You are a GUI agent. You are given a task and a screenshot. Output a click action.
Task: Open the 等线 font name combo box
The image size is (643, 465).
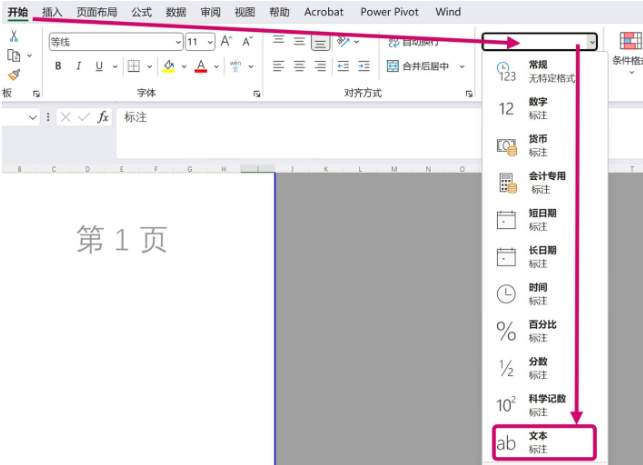click(116, 42)
